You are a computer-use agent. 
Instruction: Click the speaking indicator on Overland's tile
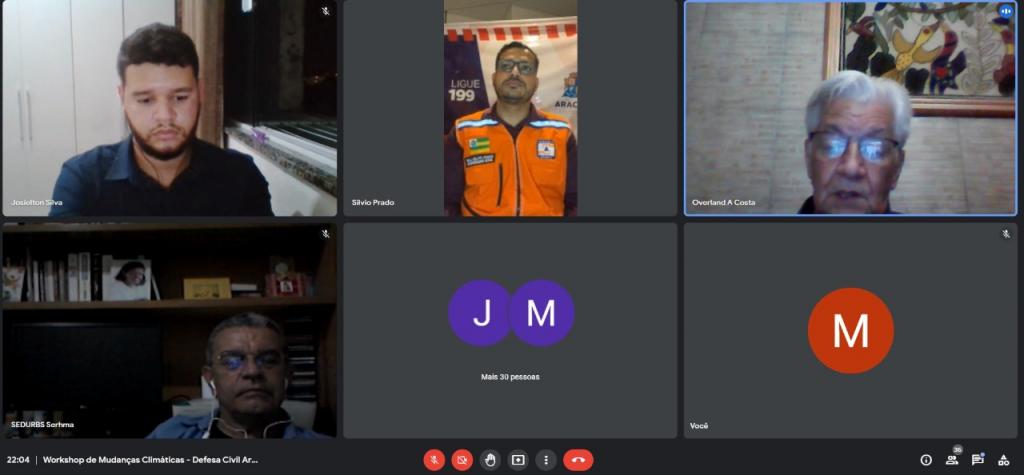point(1005,12)
